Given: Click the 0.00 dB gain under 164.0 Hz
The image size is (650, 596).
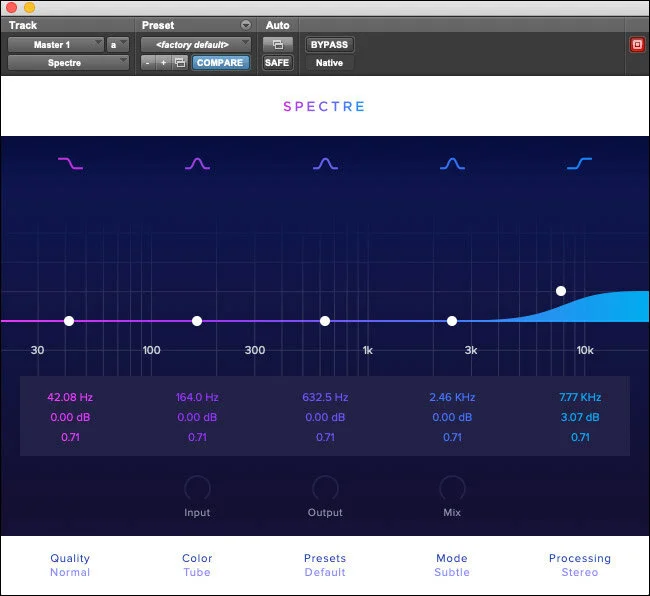Looking at the screenshot, I should pyautogui.click(x=197, y=417).
